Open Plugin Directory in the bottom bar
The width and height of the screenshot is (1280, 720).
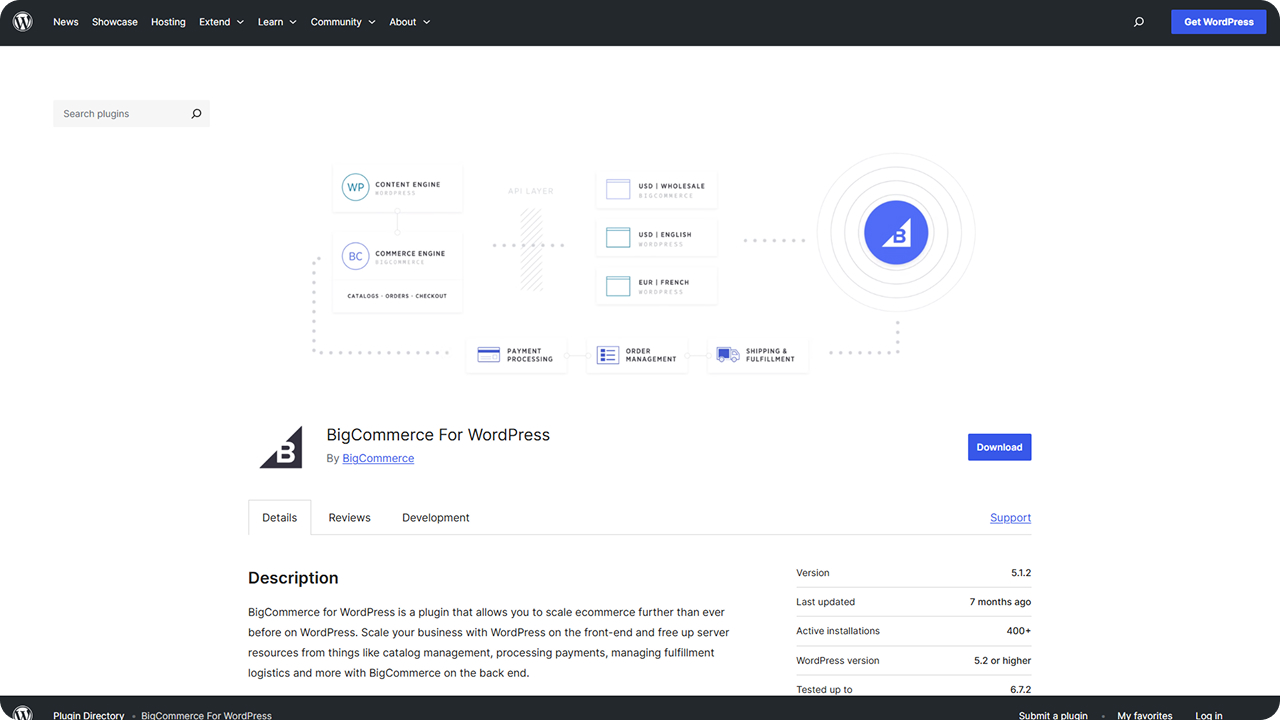click(x=89, y=715)
